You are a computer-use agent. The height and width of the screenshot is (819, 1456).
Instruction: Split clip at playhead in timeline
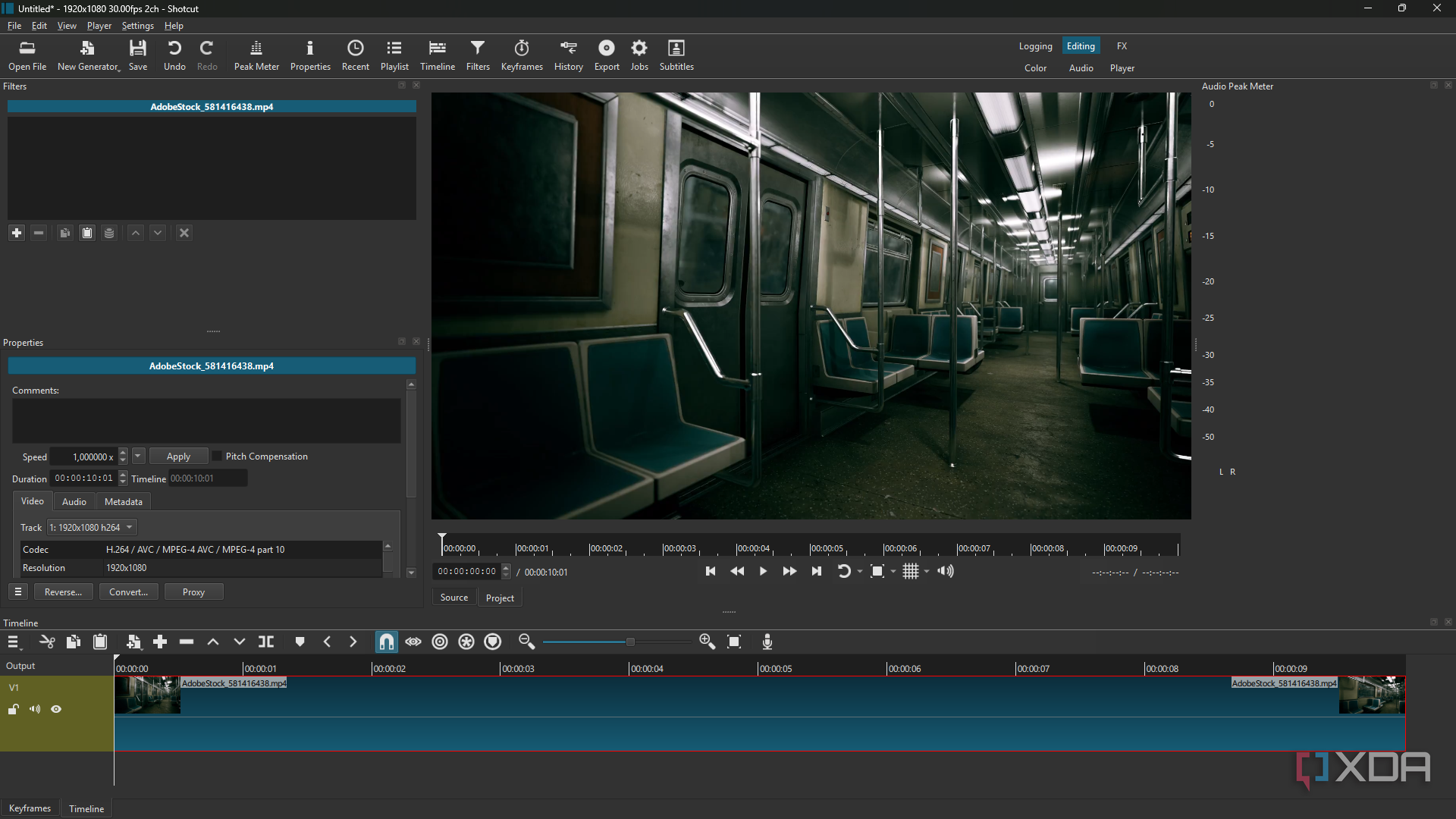[x=266, y=642]
